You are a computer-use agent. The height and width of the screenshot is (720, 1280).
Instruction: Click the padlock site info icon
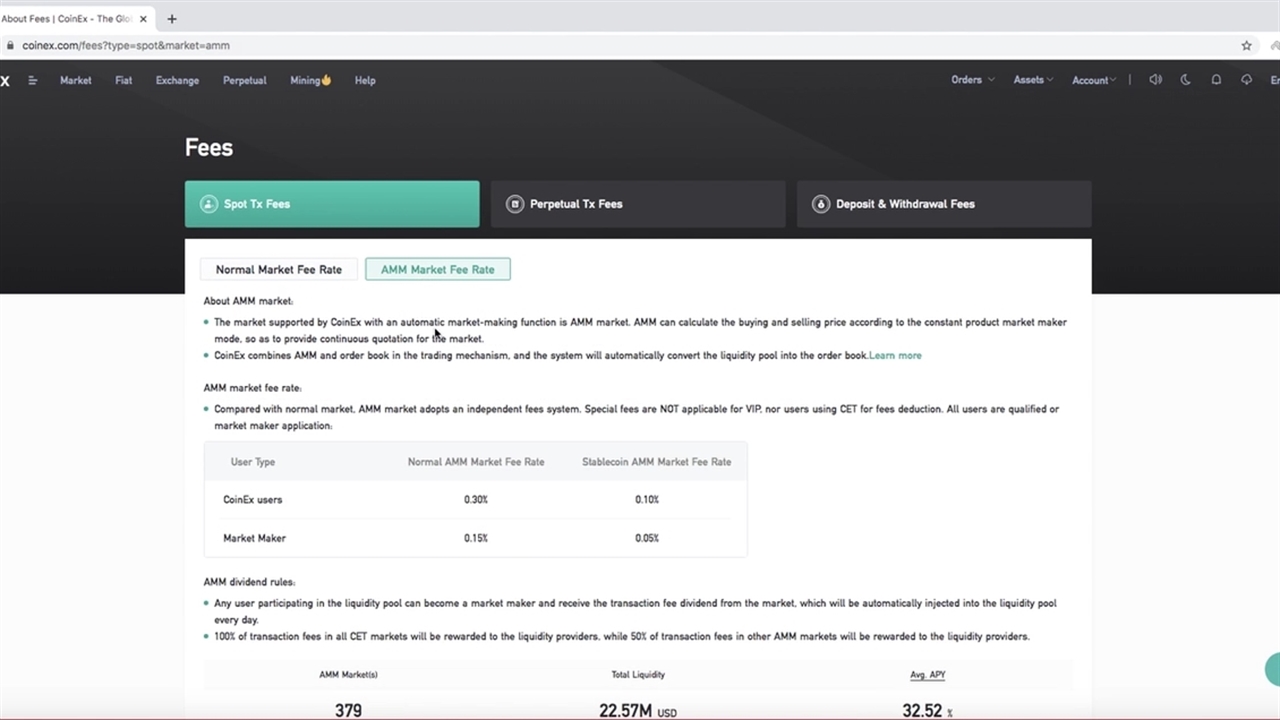click(x=10, y=45)
